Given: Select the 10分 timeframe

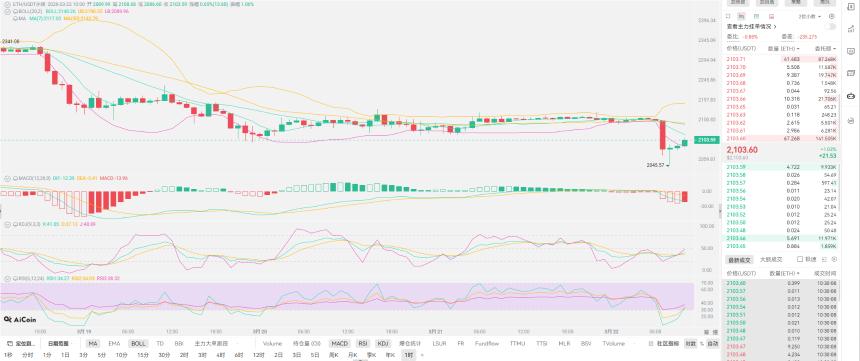Looking at the screenshot, I should 121,355.
